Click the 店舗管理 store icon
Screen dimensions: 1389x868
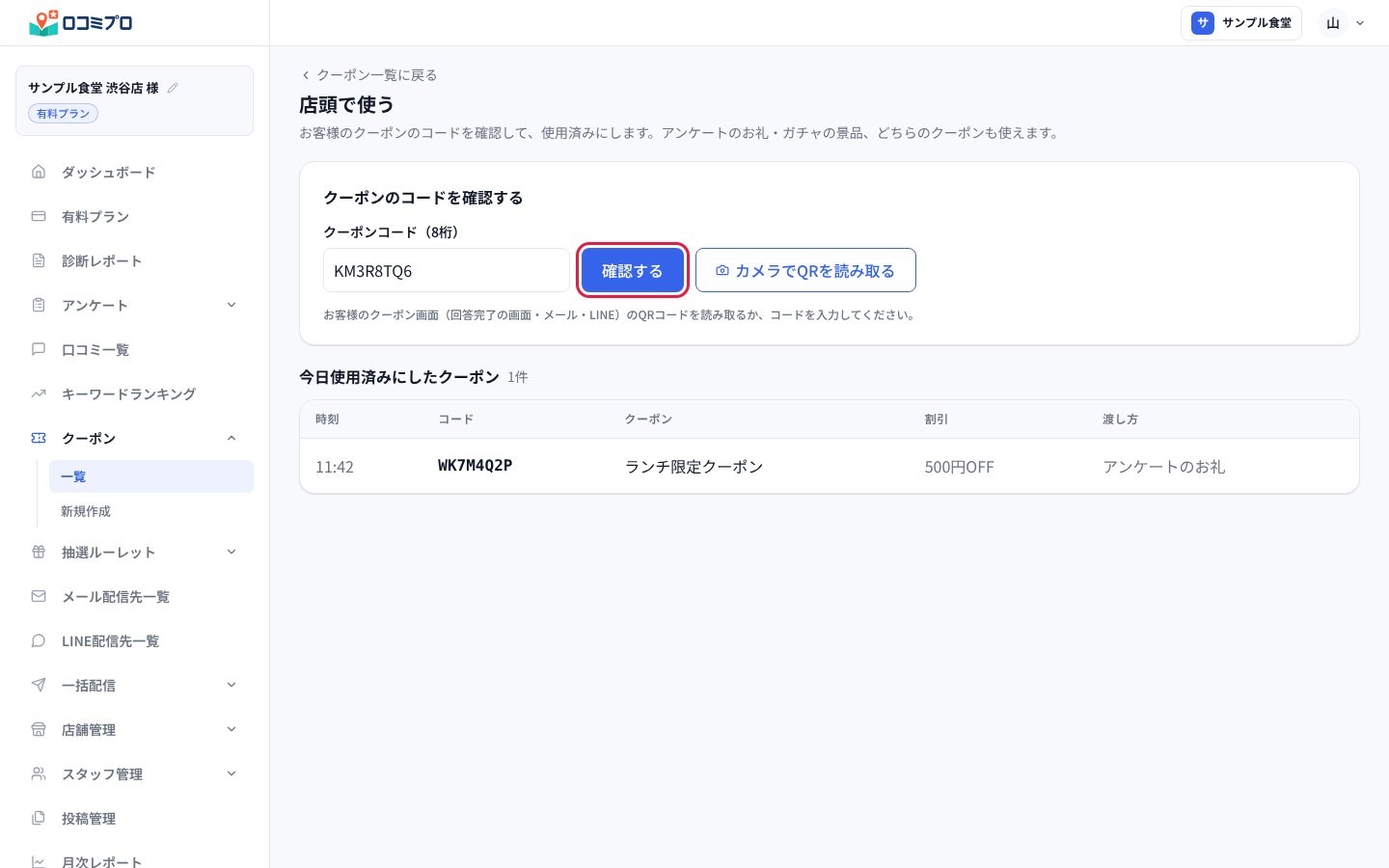coord(39,729)
